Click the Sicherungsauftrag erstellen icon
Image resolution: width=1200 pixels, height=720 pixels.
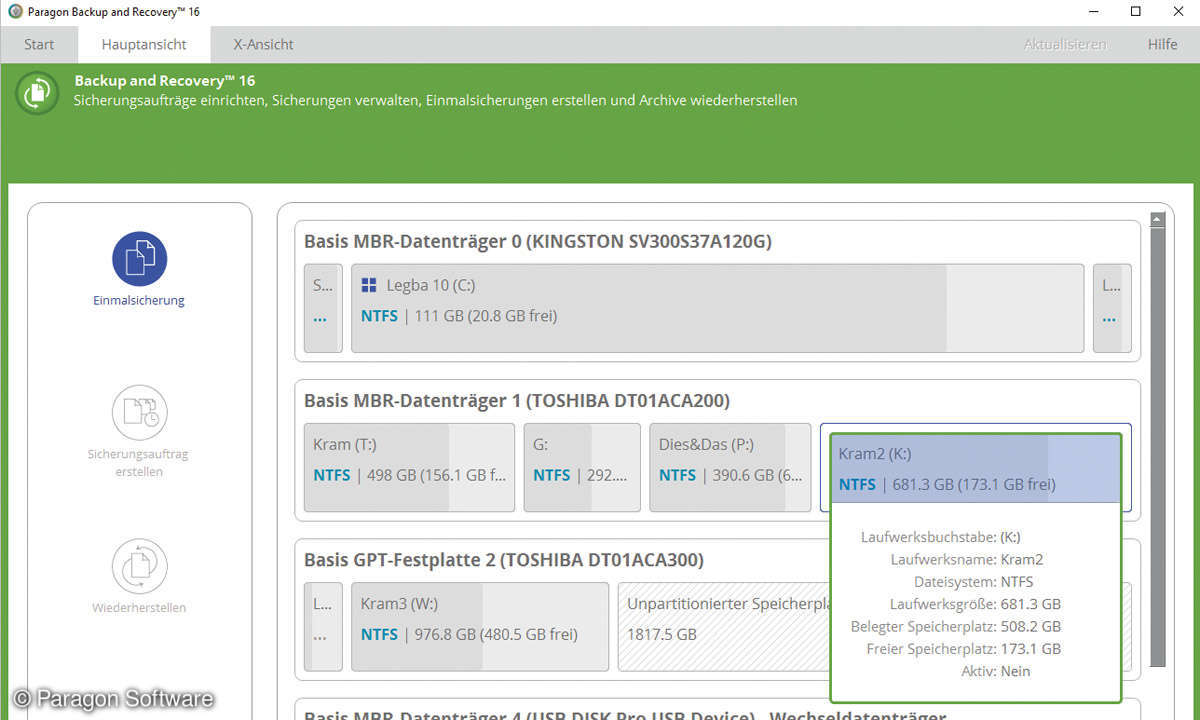point(139,412)
